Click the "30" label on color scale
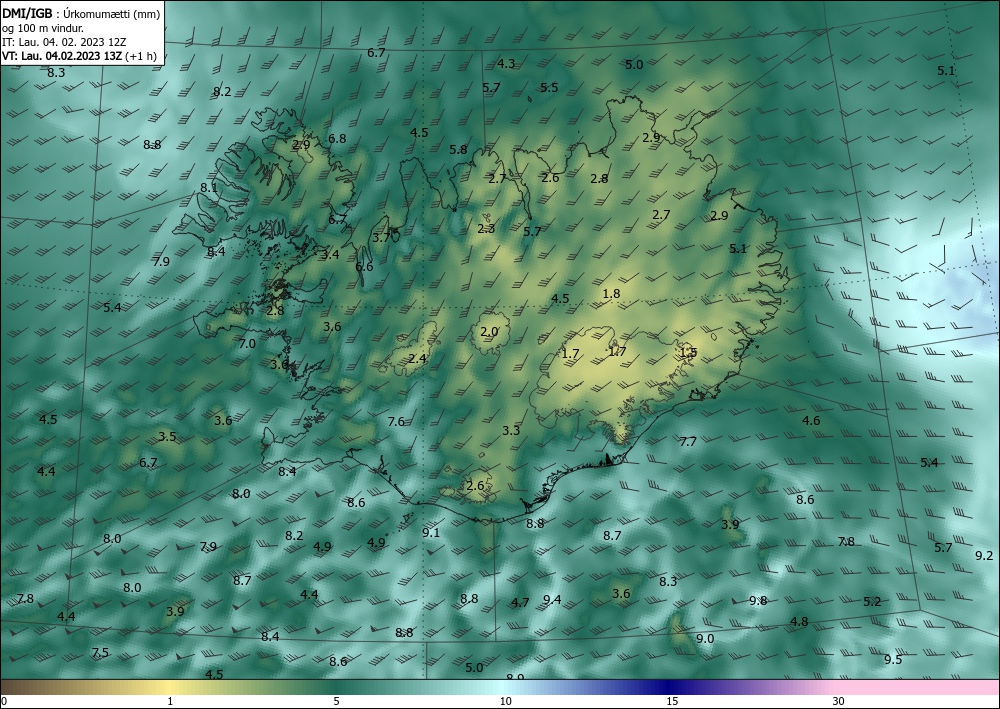The width and height of the screenshot is (1000, 709). click(x=839, y=702)
